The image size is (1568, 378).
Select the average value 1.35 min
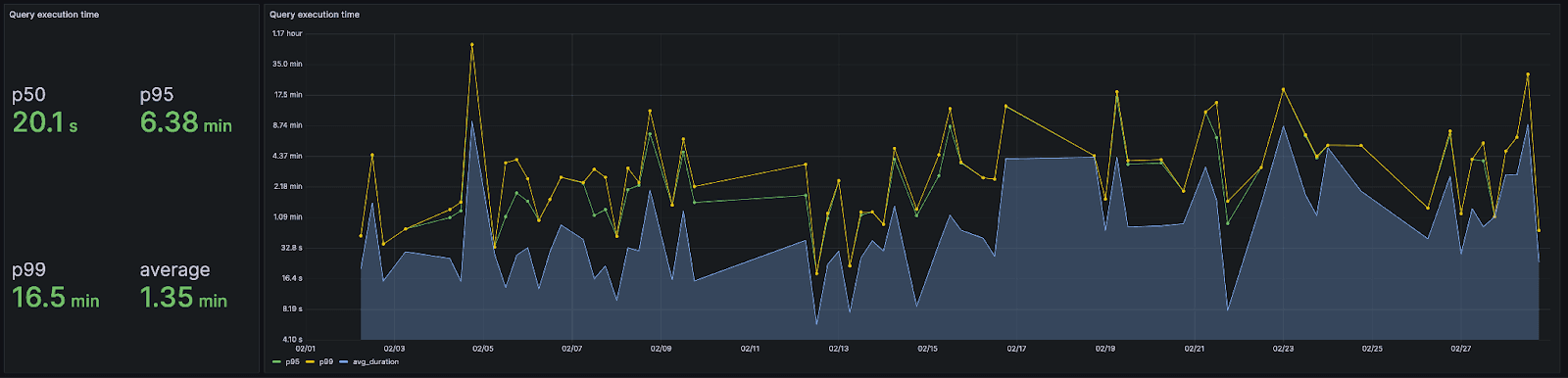coord(183,298)
